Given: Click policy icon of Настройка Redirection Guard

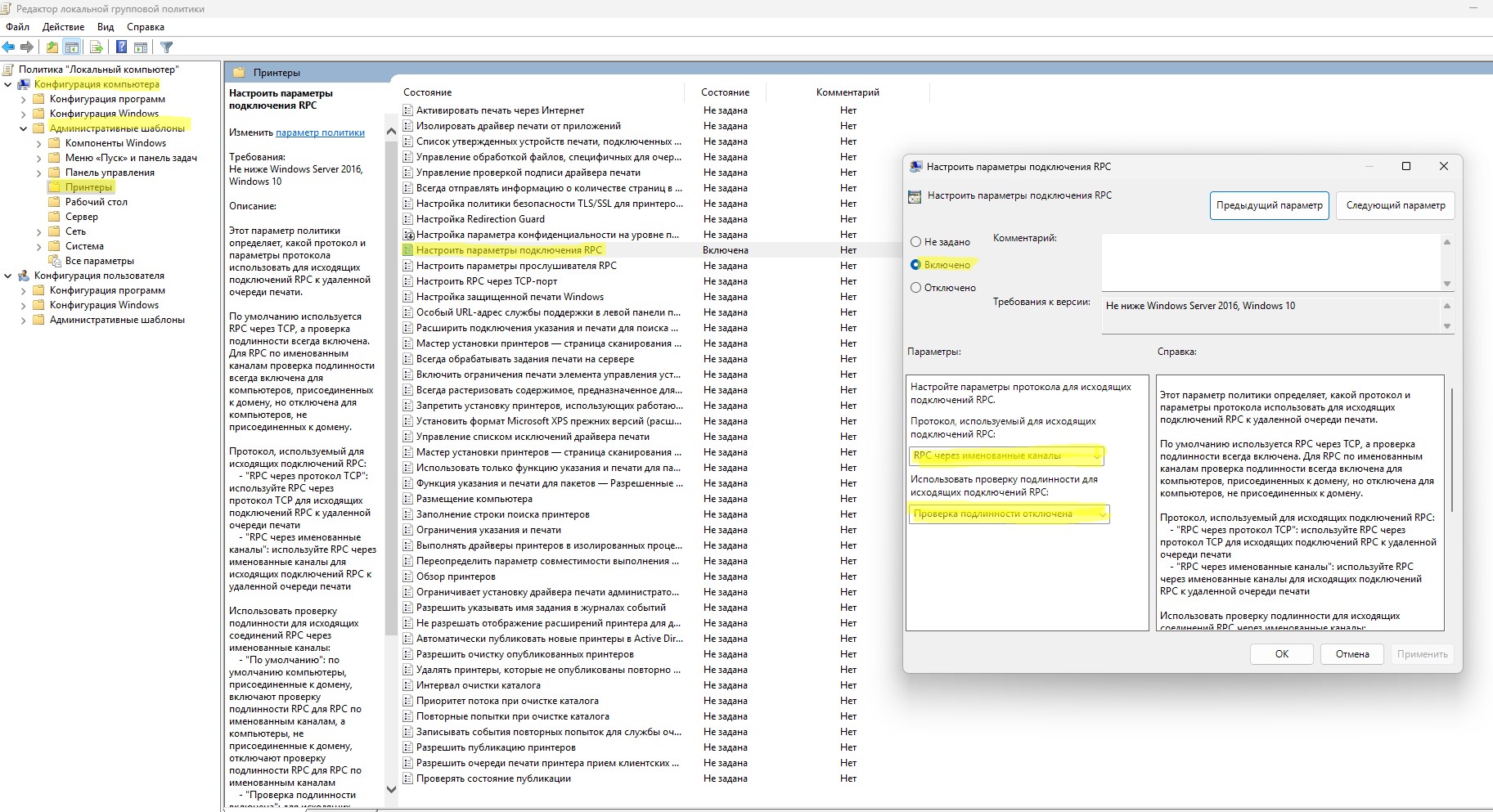Looking at the screenshot, I should click(408, 219).
